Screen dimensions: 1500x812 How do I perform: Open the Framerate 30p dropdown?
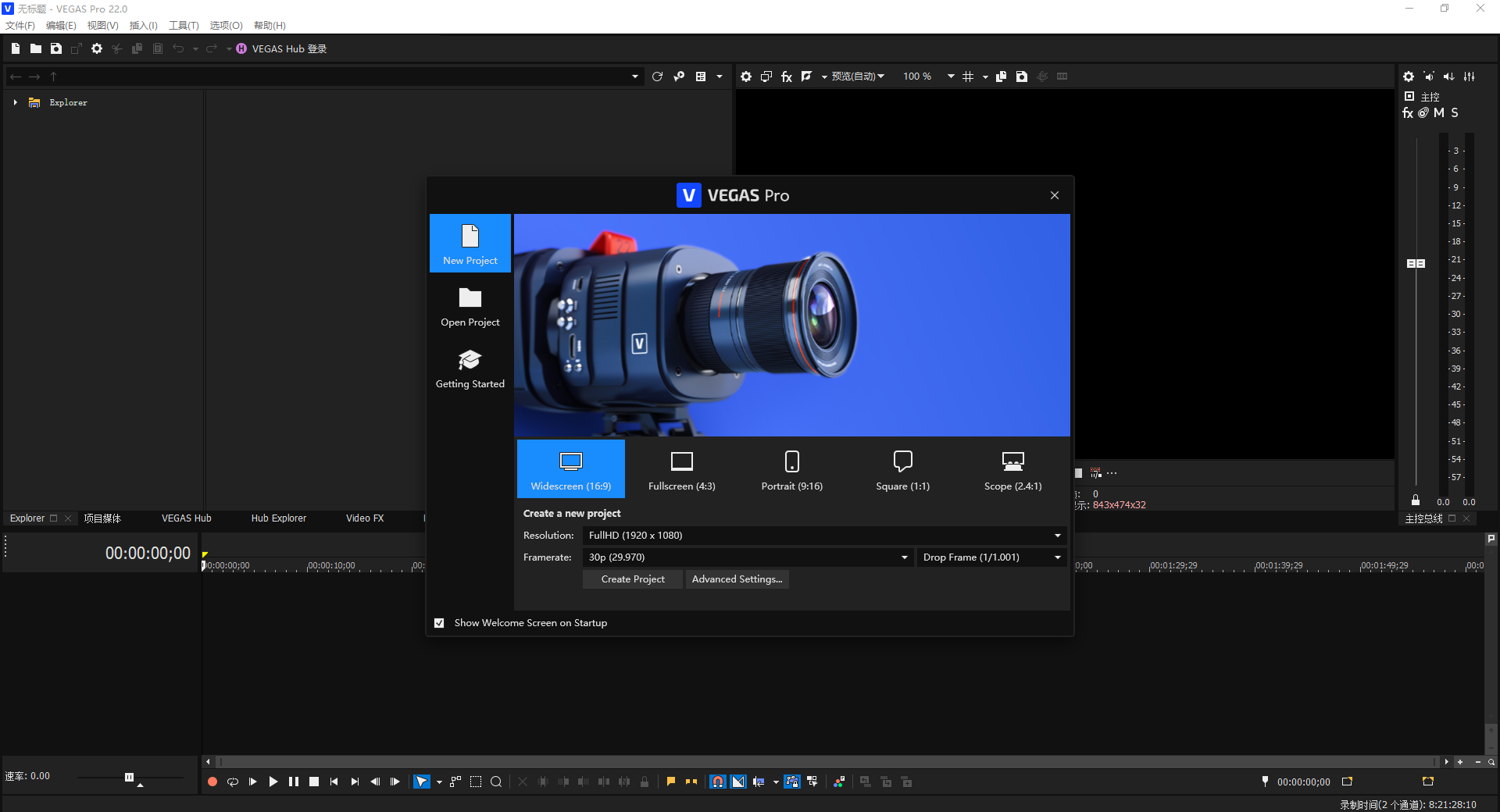pyautogui.click(x=748, y=557)
